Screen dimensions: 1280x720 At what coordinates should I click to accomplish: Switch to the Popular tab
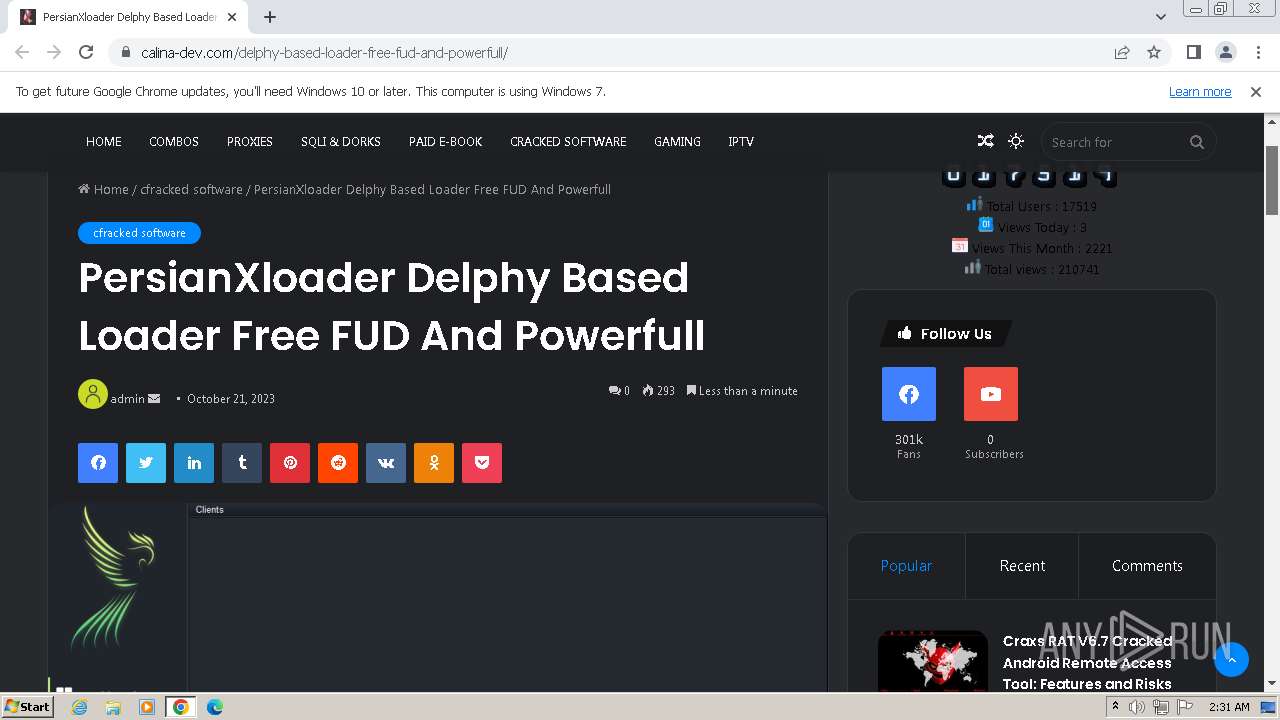point(906,566)
